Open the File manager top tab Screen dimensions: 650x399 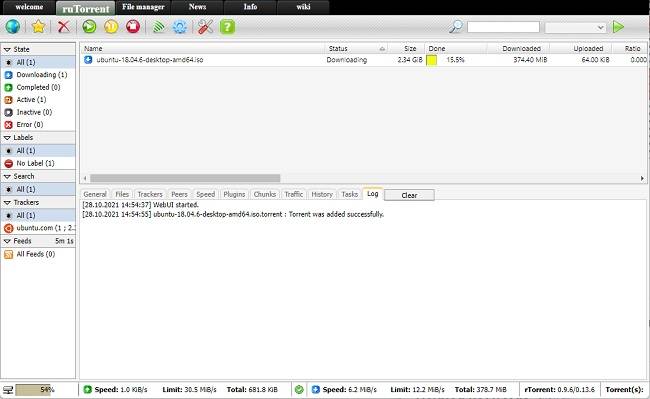point(143,7)
